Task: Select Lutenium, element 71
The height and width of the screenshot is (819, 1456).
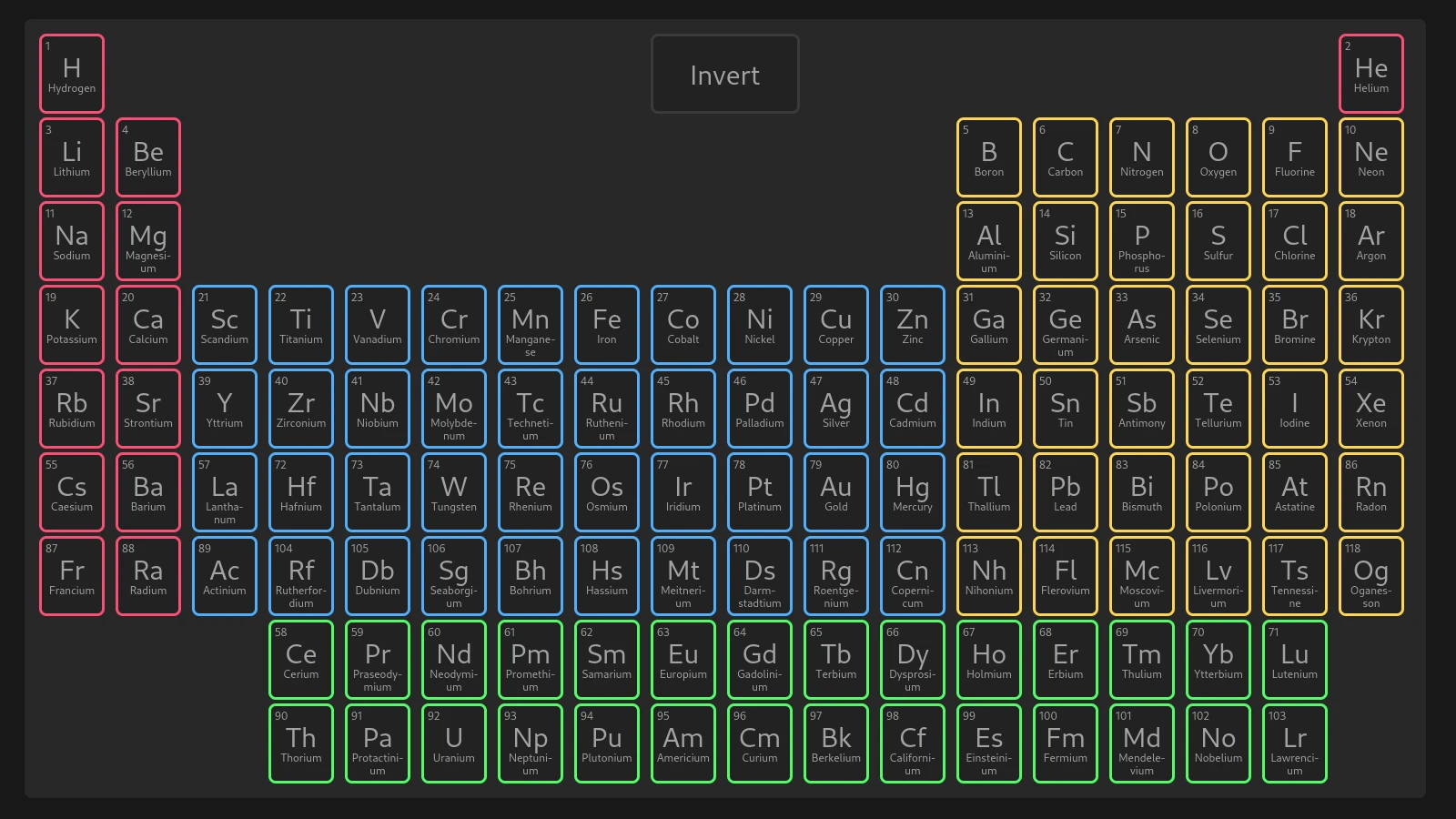Action: 1295,659
